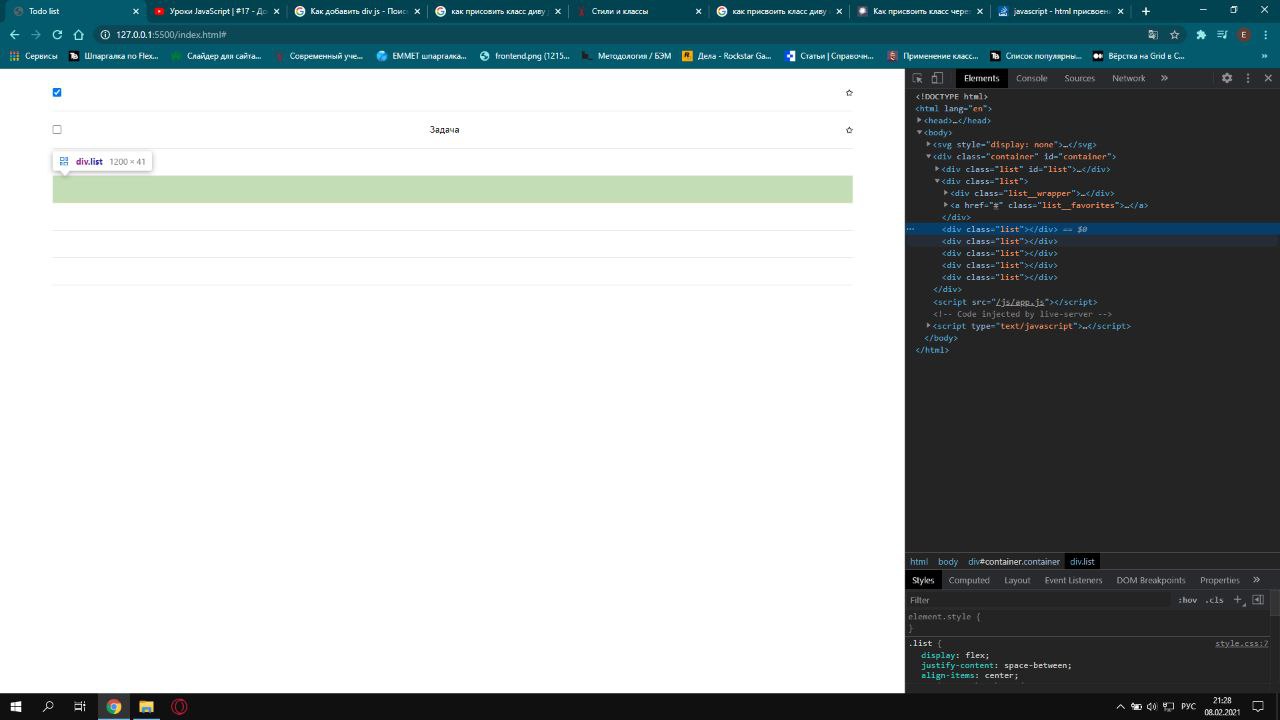
Task: Open the DOM Breakpoints tab
Action: 1150,580
